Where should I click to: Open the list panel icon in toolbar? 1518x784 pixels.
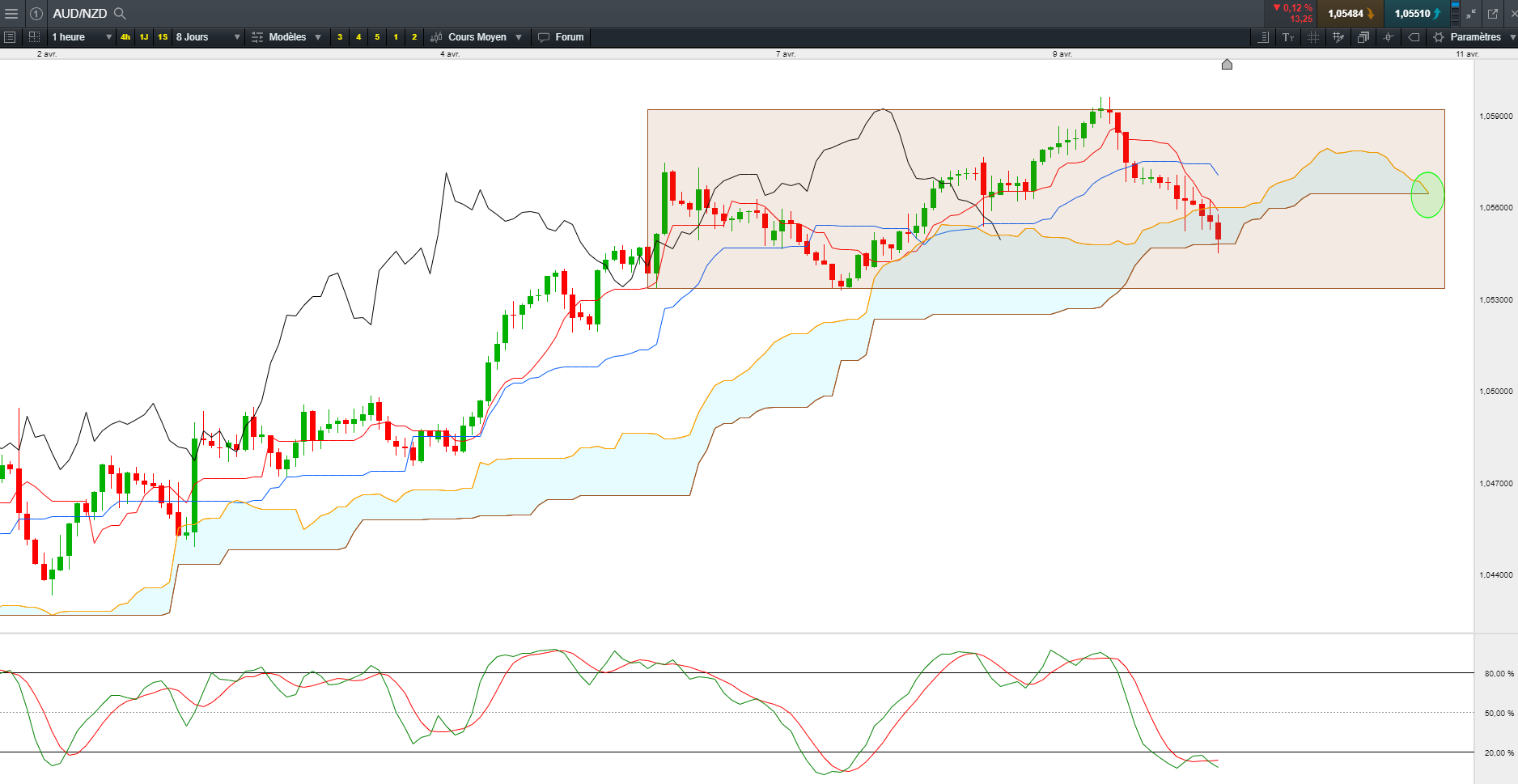[10, 37]
